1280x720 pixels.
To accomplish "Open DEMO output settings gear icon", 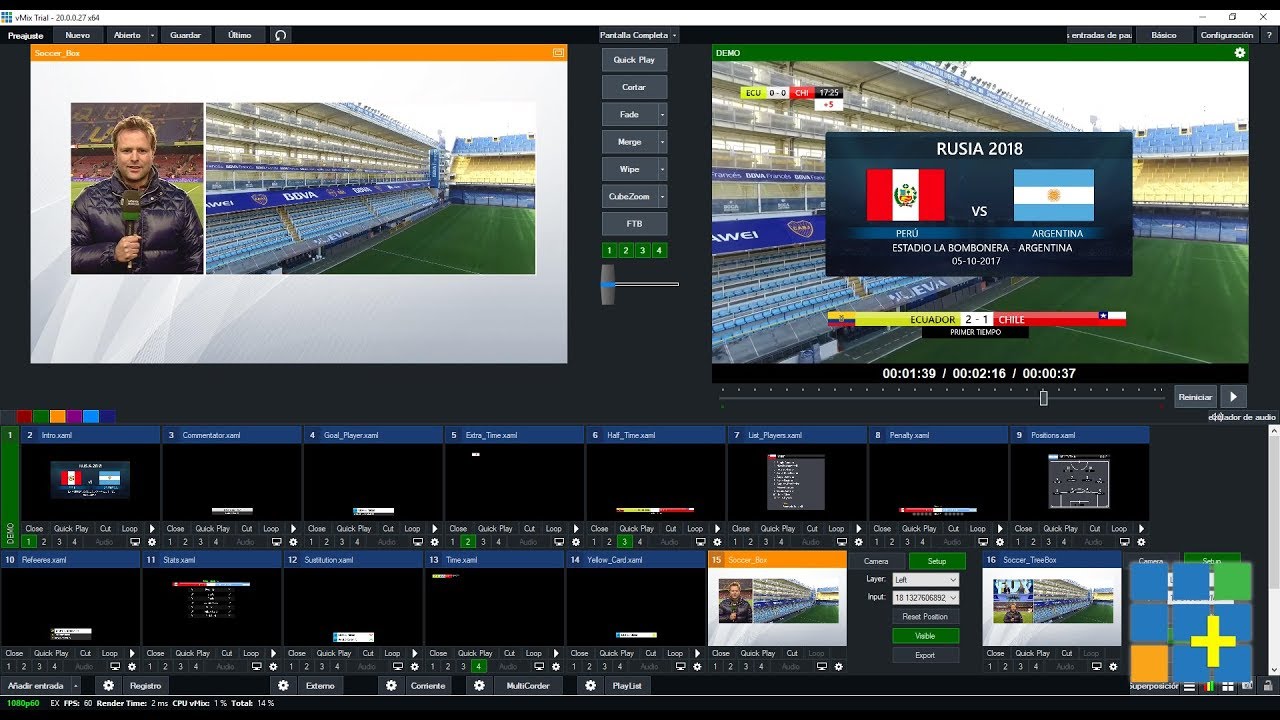I will 1240,52.
